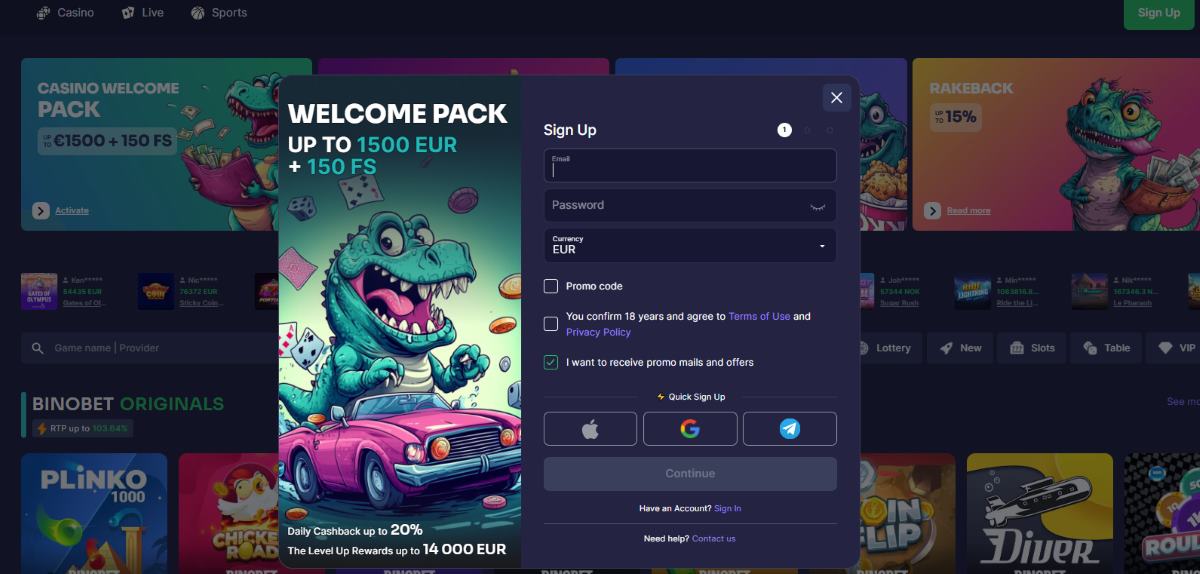Click the Casino nav icon
The width and height of the screenshot is (1200, 574).
(43, 13)
